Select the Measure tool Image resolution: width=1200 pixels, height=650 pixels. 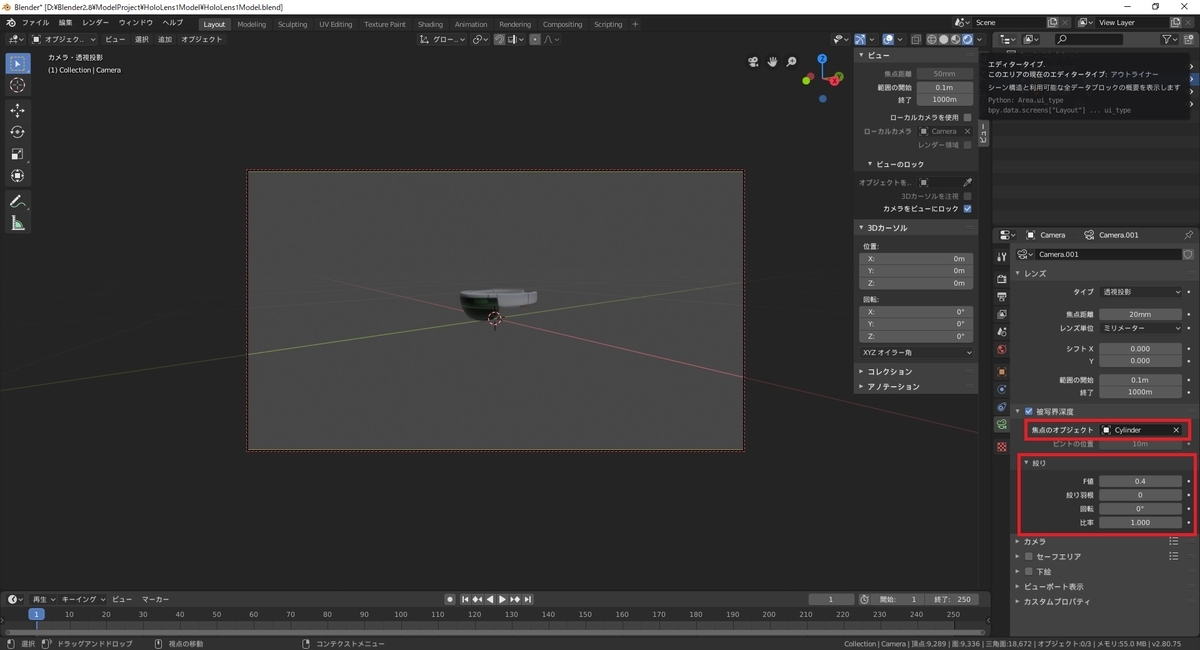click(18, 223)
